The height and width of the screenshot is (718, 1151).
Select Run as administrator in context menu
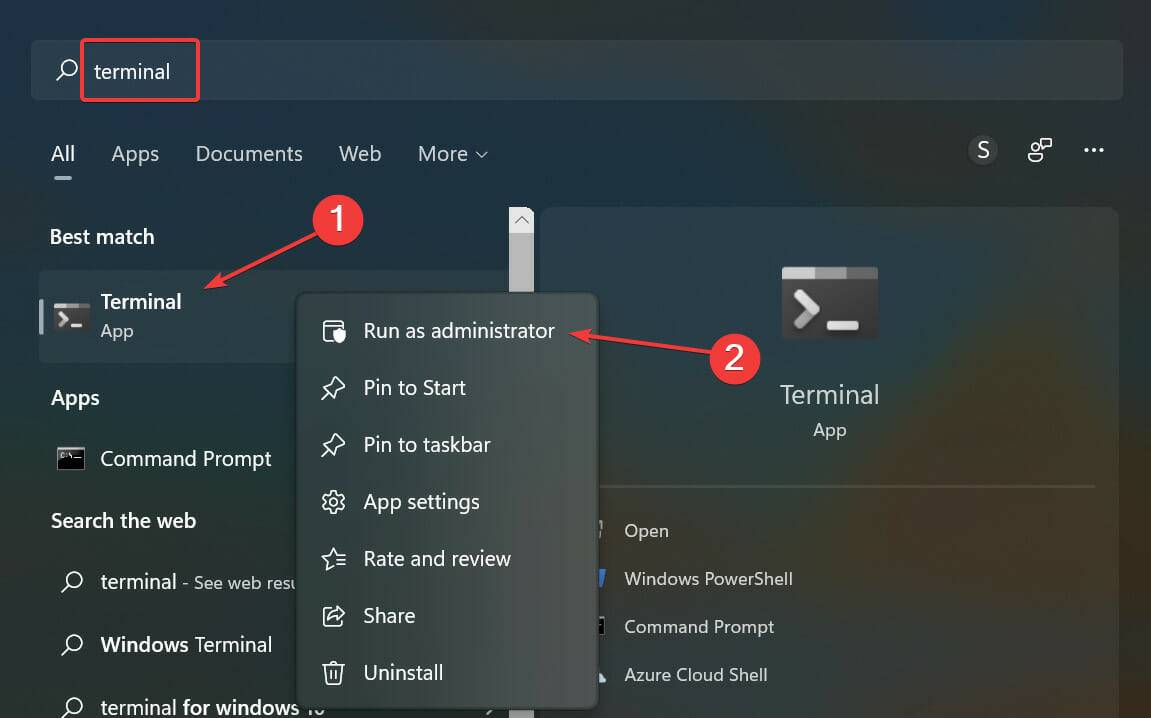459,331
